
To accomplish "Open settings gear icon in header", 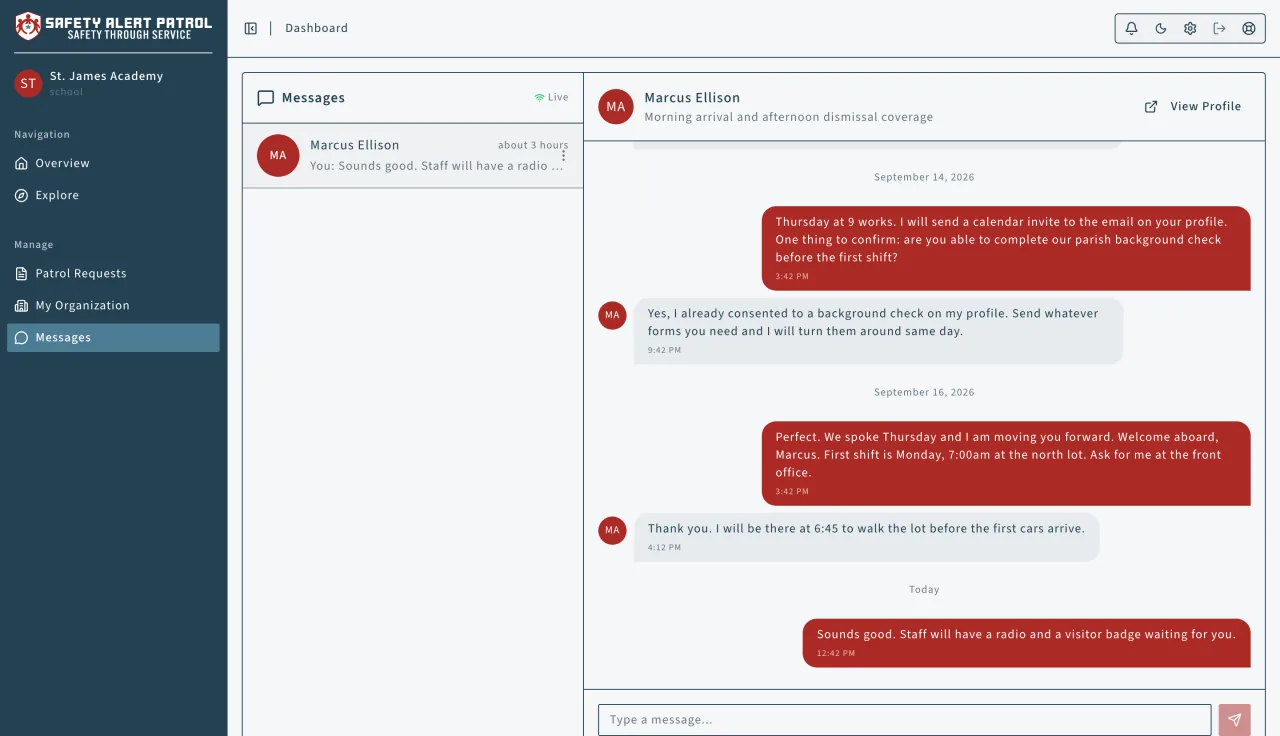I will (x=1190, y=28).
